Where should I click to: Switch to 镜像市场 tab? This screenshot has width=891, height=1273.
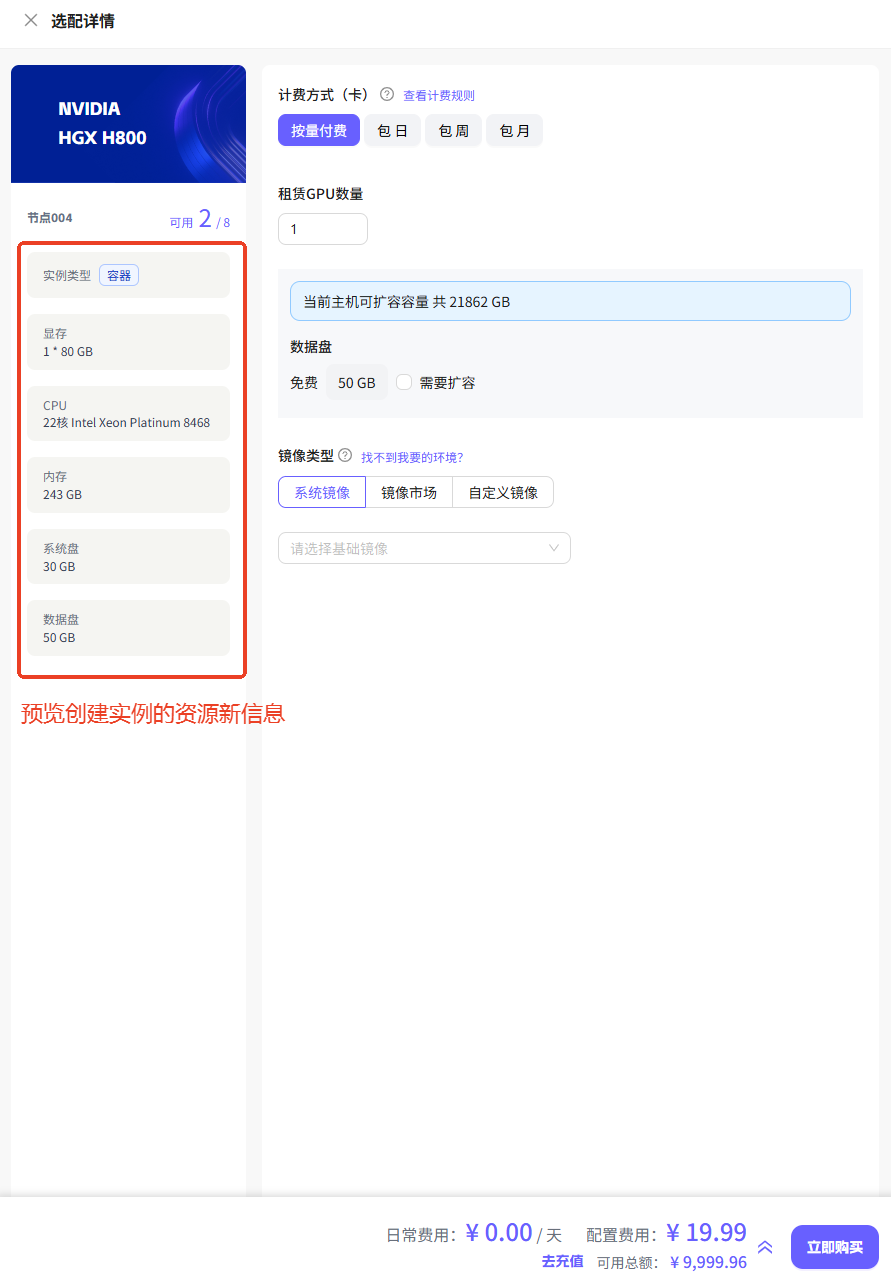[409, 492]
